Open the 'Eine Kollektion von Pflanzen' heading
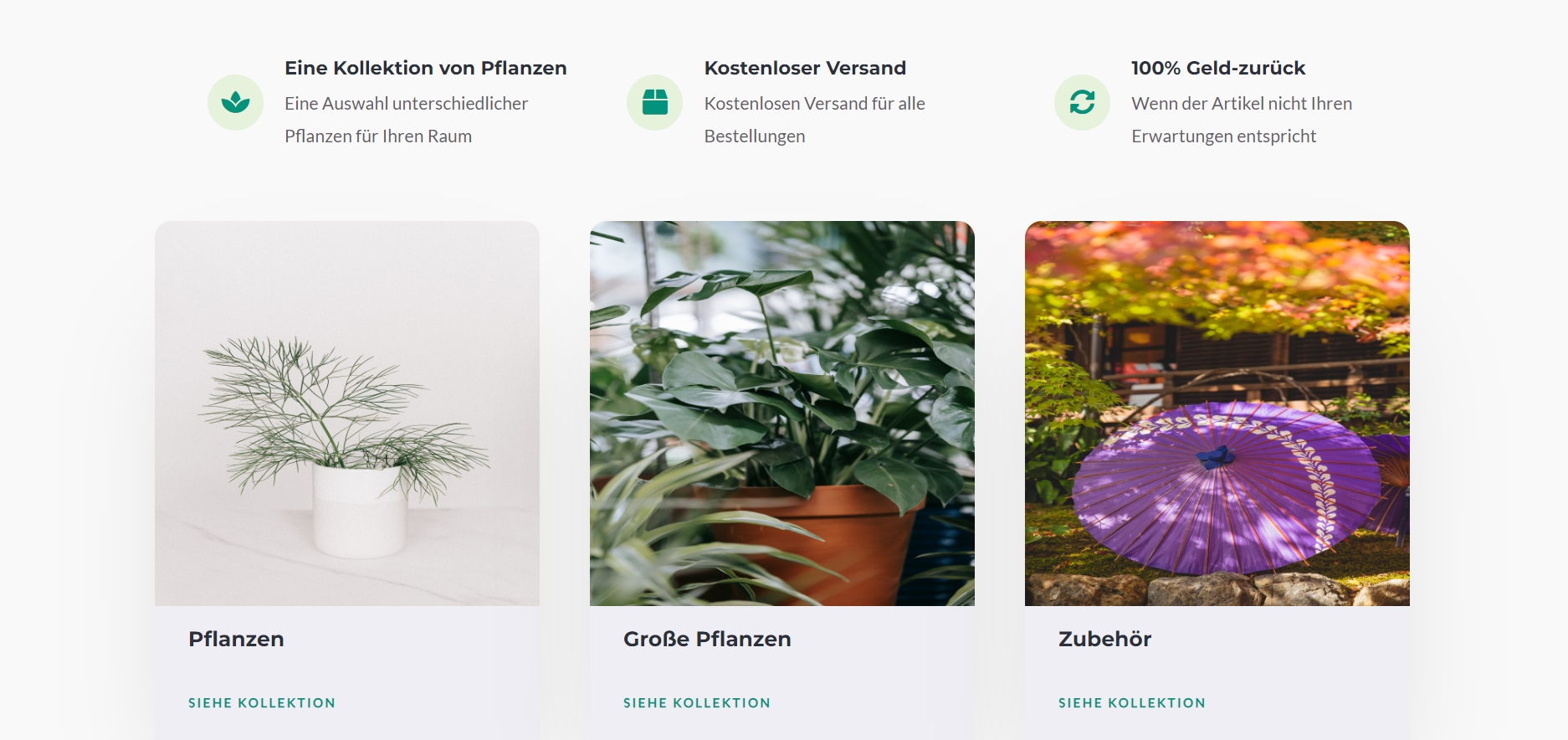Image resolution: width=1568 pixels, height=740 pixels. (x=426, y=68)
